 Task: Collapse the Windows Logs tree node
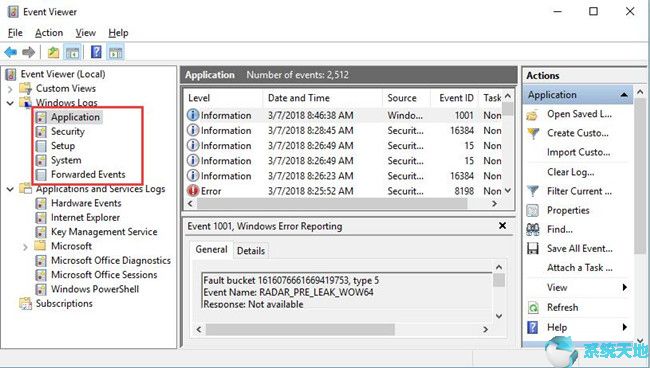point(10,103)
